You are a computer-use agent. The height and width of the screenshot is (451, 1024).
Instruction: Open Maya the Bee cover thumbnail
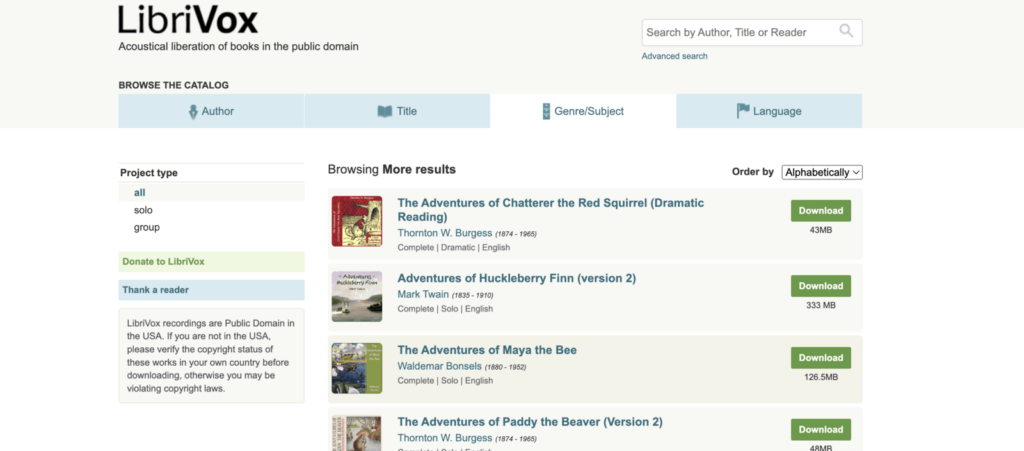coord(357,368)
